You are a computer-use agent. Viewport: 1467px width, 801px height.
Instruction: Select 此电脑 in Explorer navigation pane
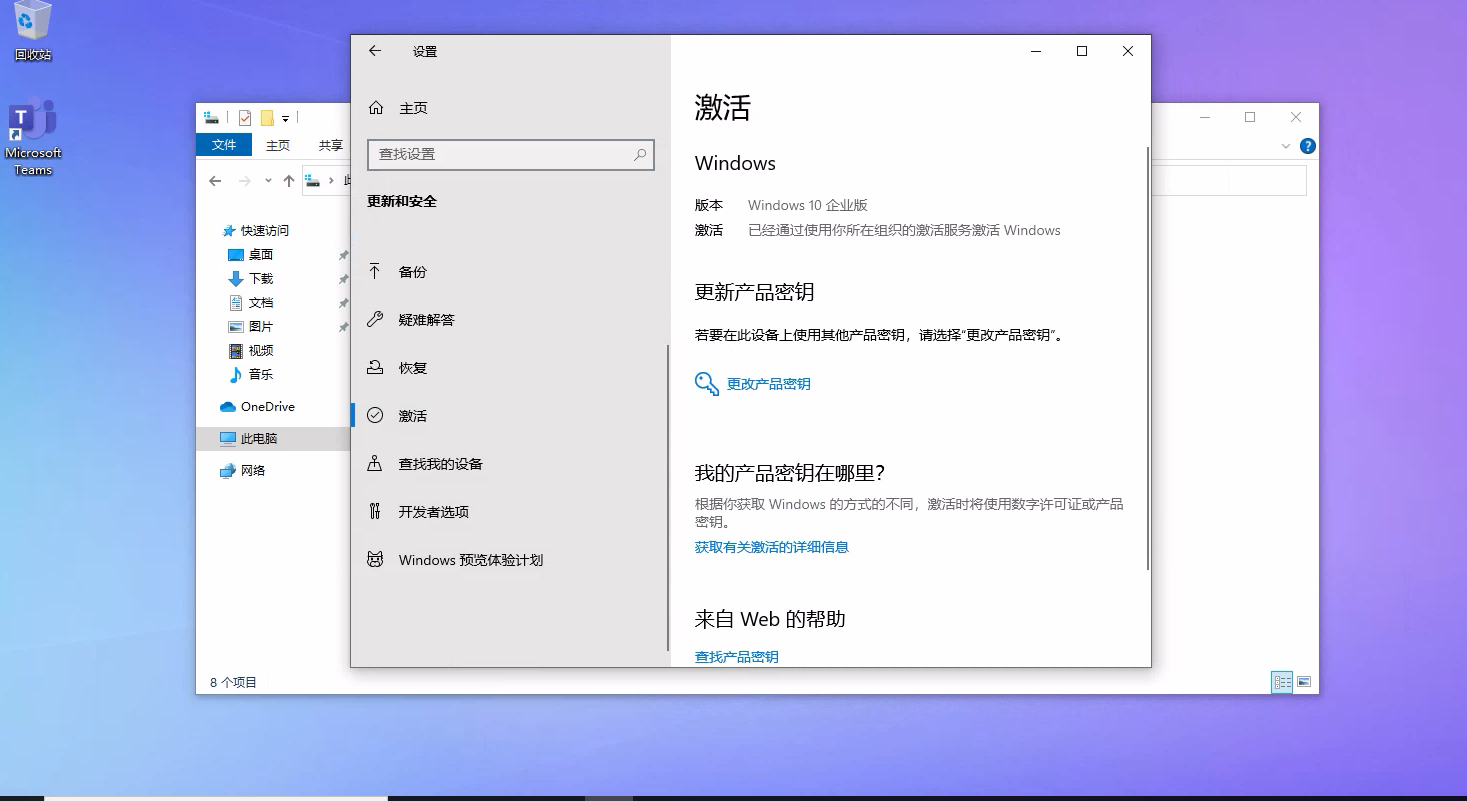274,438
